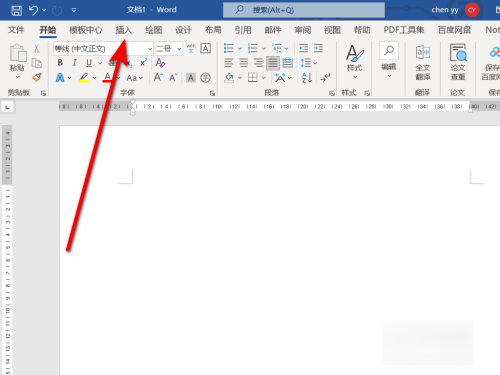Click 全文翻译 button

point(423,63)
